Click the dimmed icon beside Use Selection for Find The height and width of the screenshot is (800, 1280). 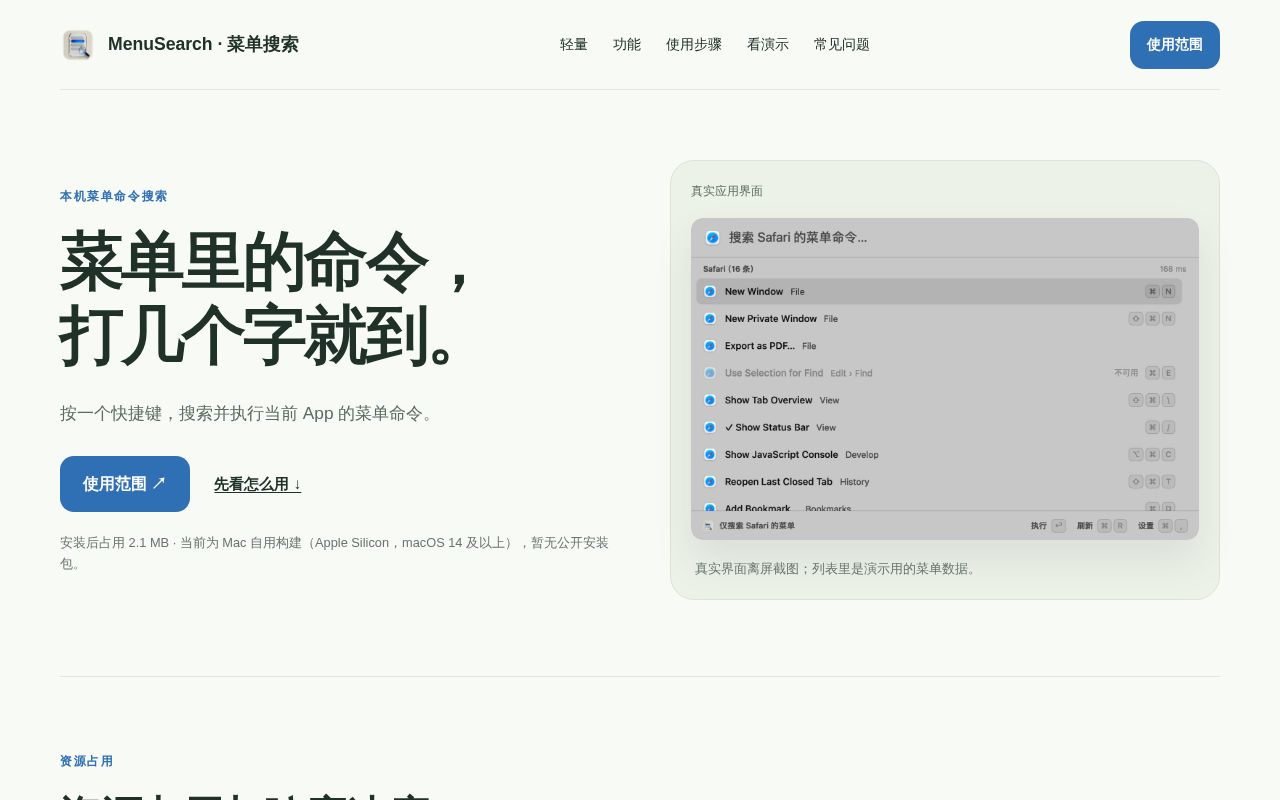(x=710, y=373)
